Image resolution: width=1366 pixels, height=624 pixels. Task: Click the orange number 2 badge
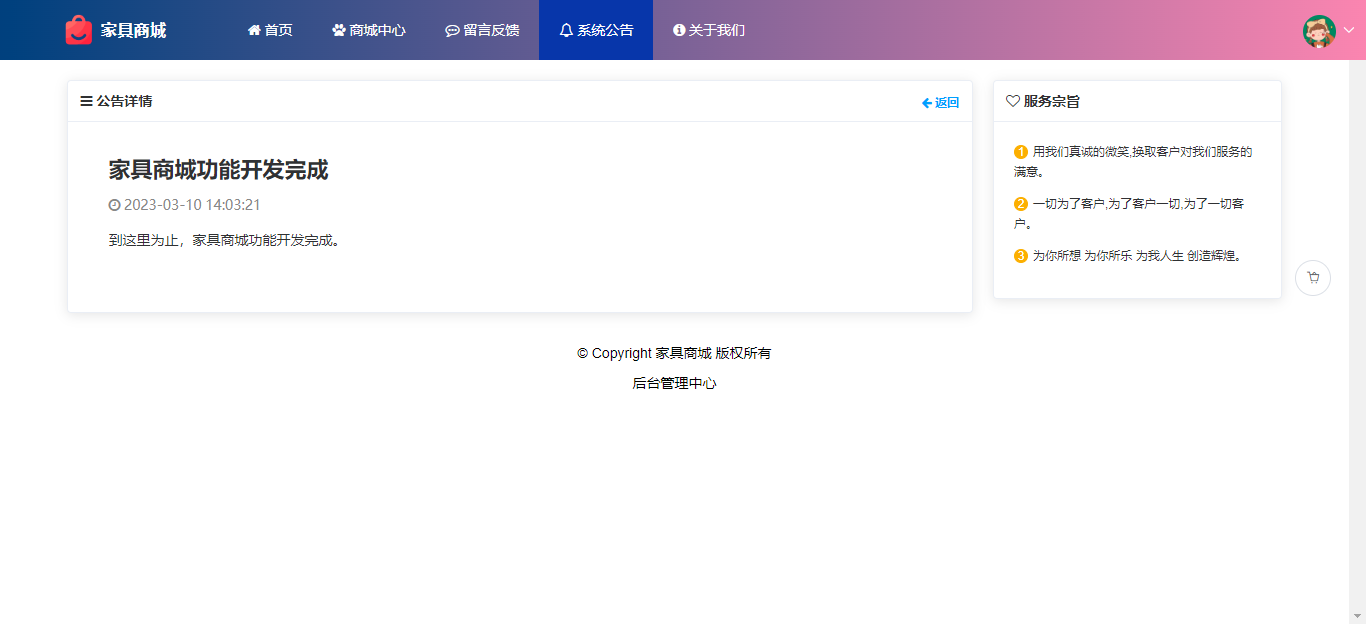(x=1020, y=204)
